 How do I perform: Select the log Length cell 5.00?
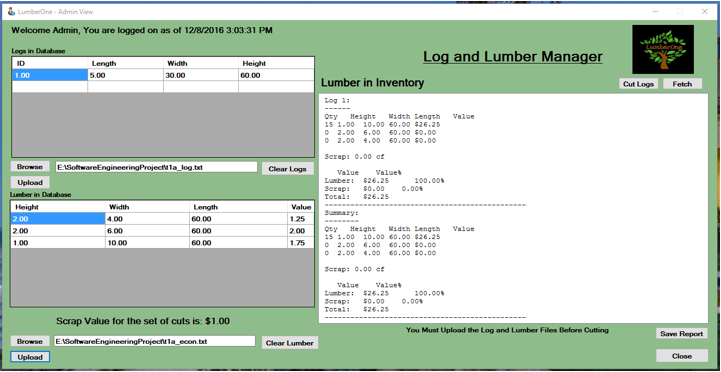(125, 75)
